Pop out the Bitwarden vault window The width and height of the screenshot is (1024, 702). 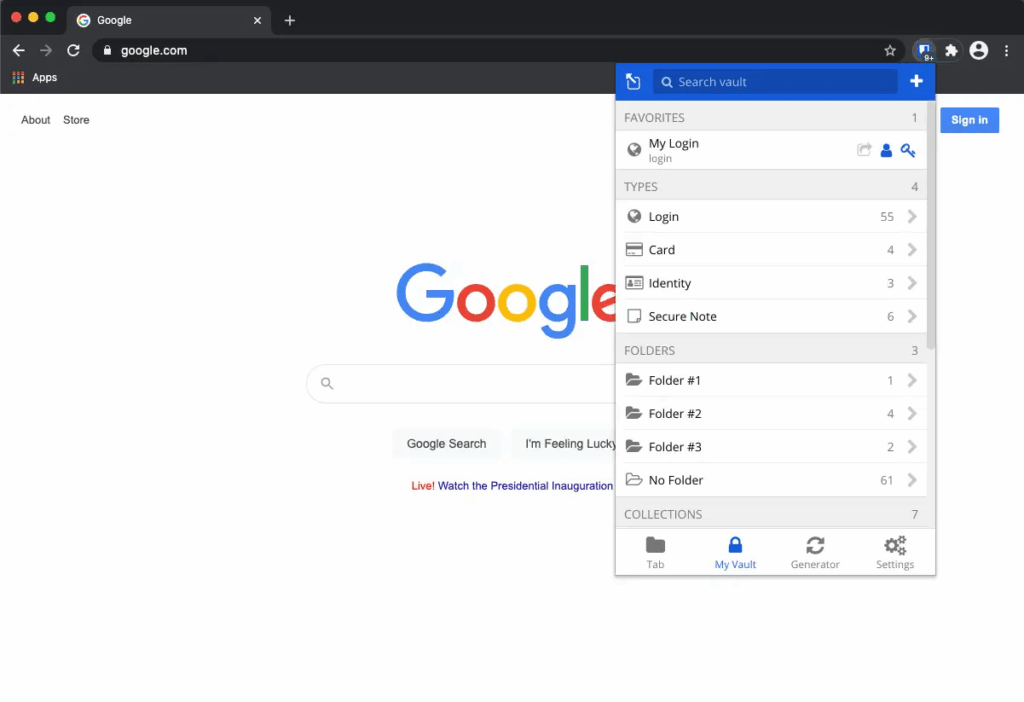click(x=633, y=82)
